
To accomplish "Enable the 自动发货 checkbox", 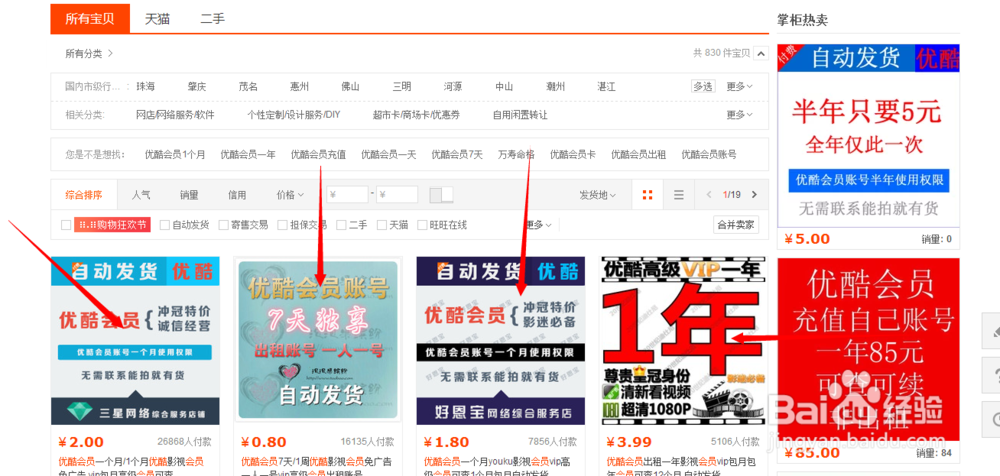I will pos(165,225).
